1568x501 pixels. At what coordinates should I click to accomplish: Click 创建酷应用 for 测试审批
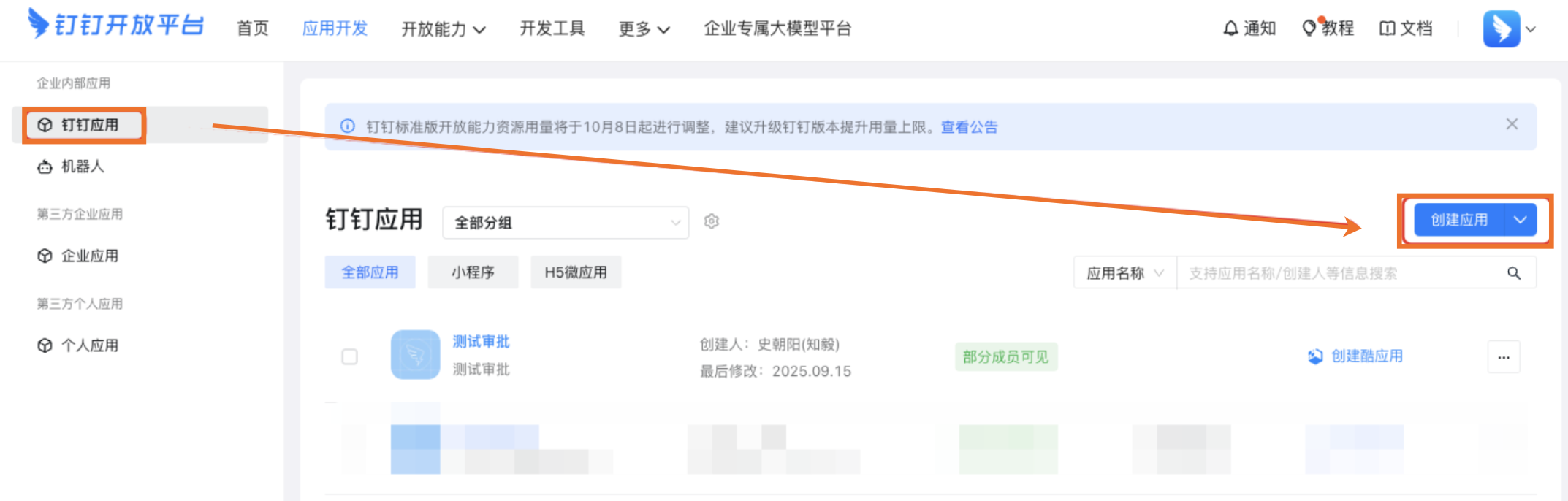coord(1355,356)
